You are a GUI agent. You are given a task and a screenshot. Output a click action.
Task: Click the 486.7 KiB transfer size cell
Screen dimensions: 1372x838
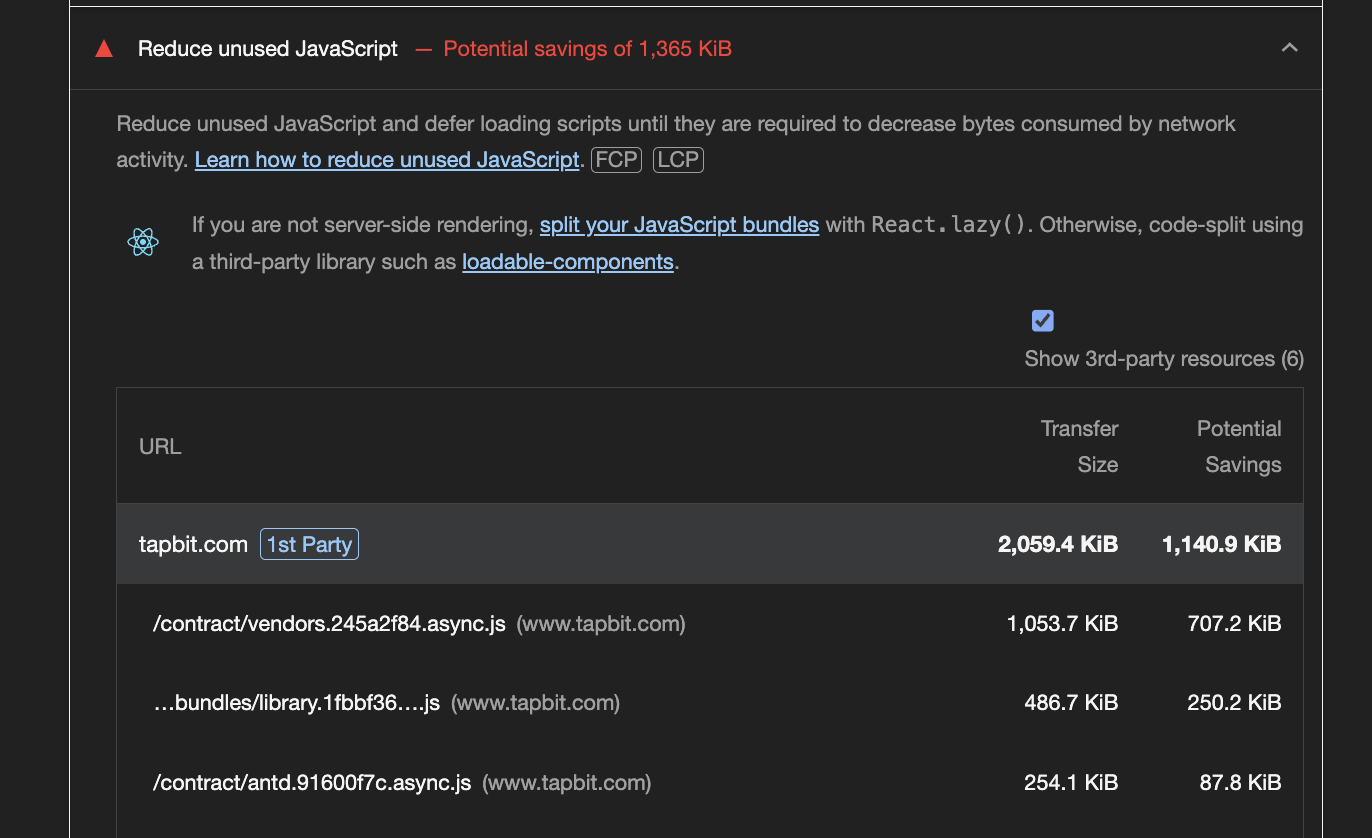click(1071, 703)
